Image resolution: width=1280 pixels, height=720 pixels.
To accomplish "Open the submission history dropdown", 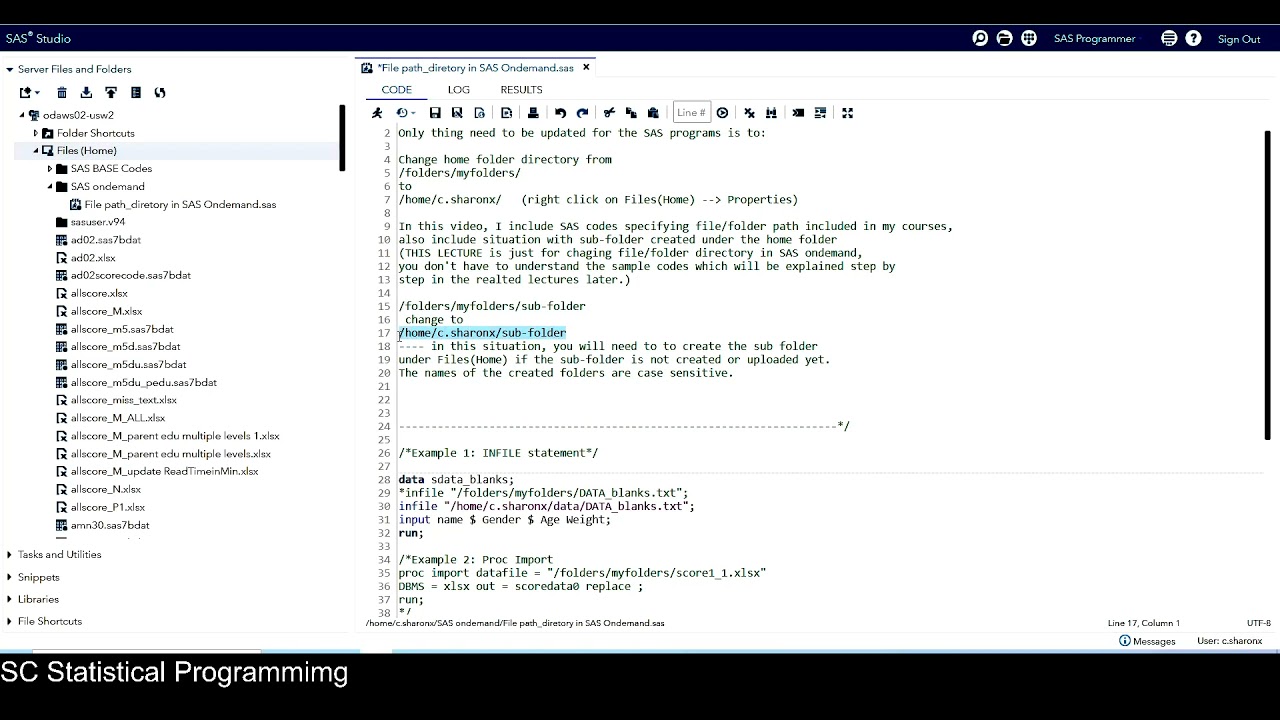I will click(405, 113).
